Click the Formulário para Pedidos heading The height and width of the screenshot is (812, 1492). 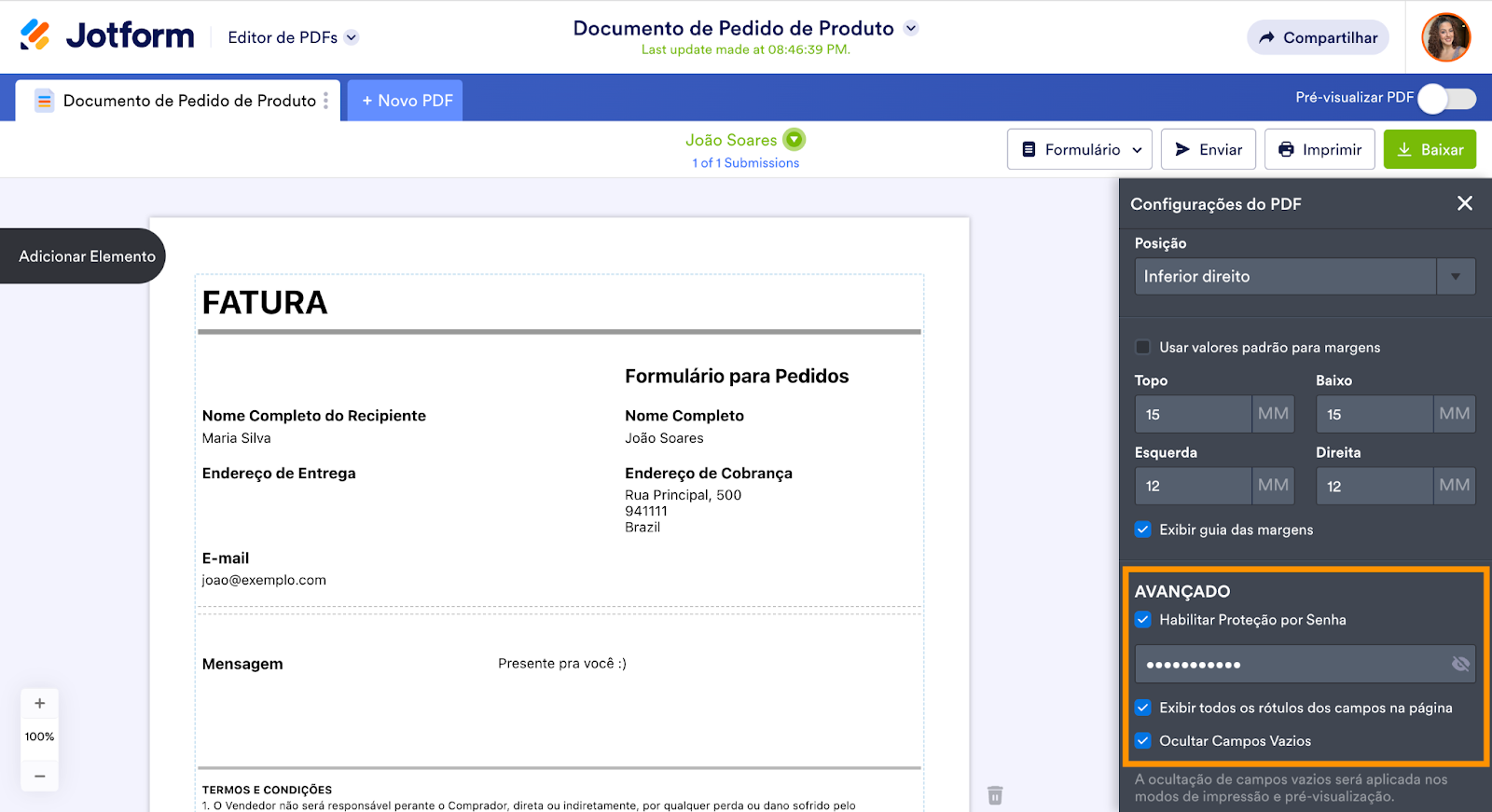[x=737, y=376]
